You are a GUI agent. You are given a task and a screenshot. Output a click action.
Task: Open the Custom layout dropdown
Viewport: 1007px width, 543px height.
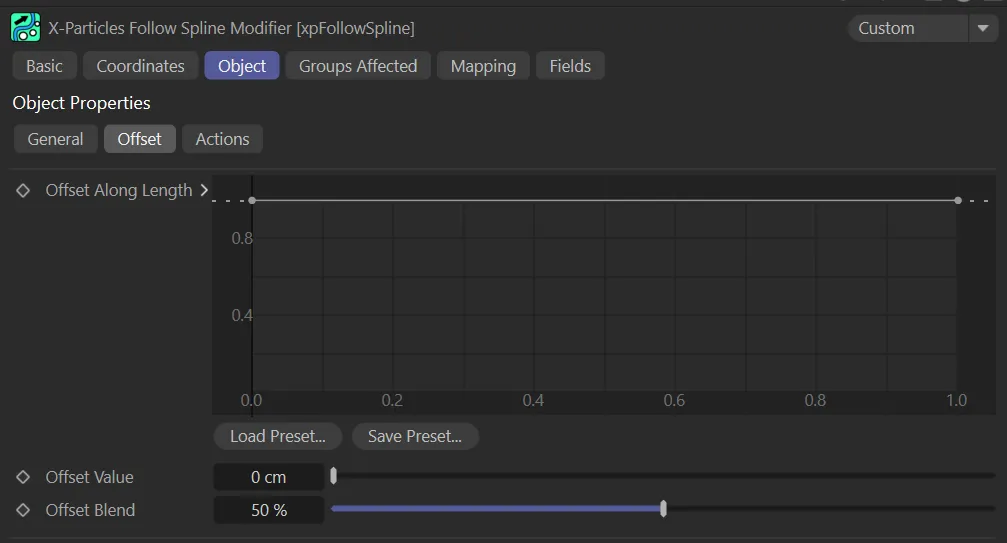(907, 28)
